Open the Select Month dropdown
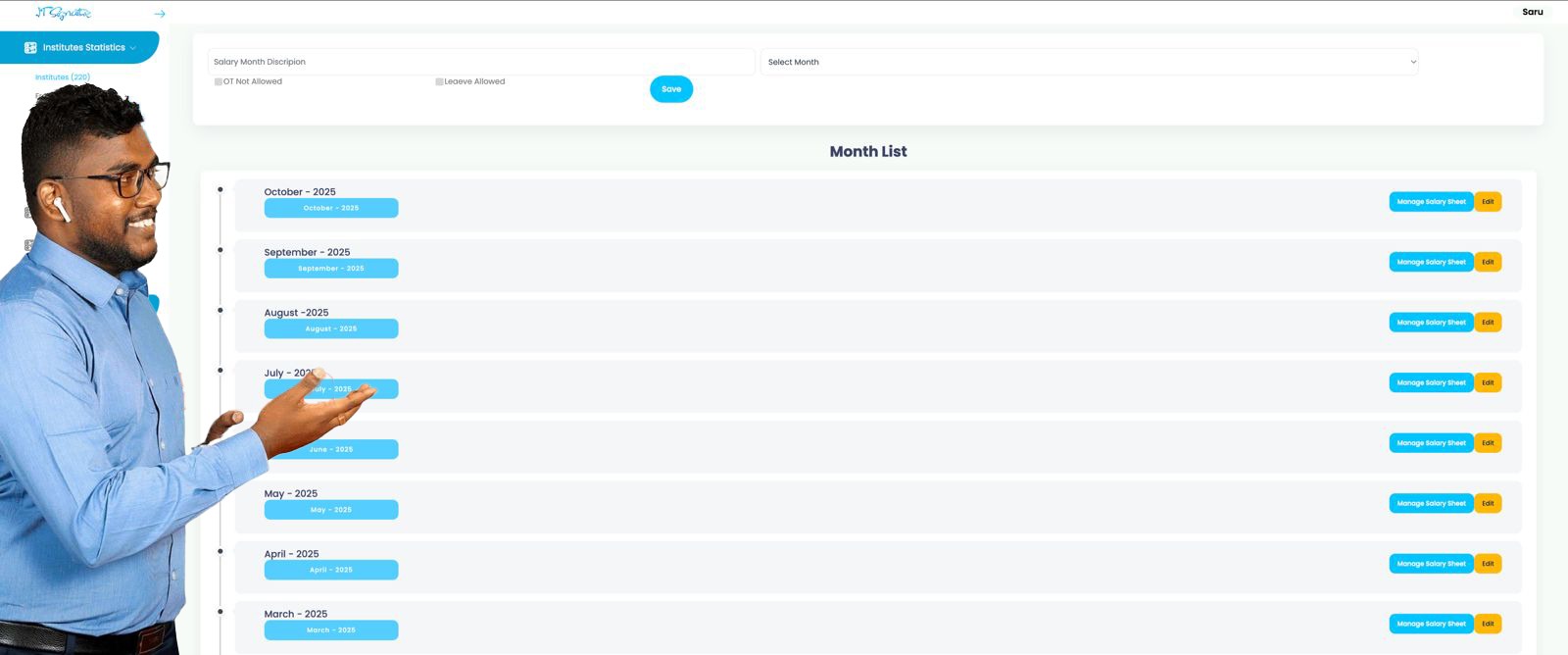The image size is (1568, 655). [x=1089, y=62]
